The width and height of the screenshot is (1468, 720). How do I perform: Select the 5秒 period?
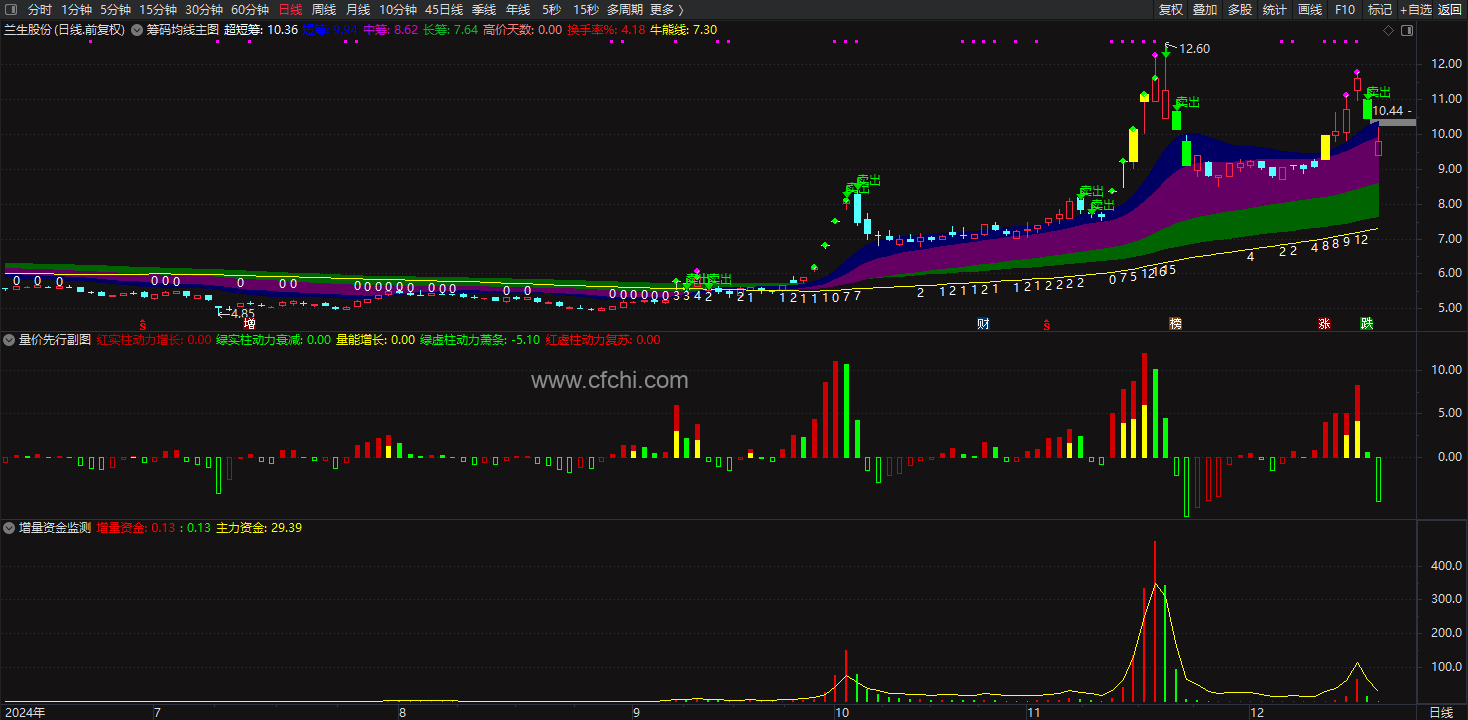(551, 9)
